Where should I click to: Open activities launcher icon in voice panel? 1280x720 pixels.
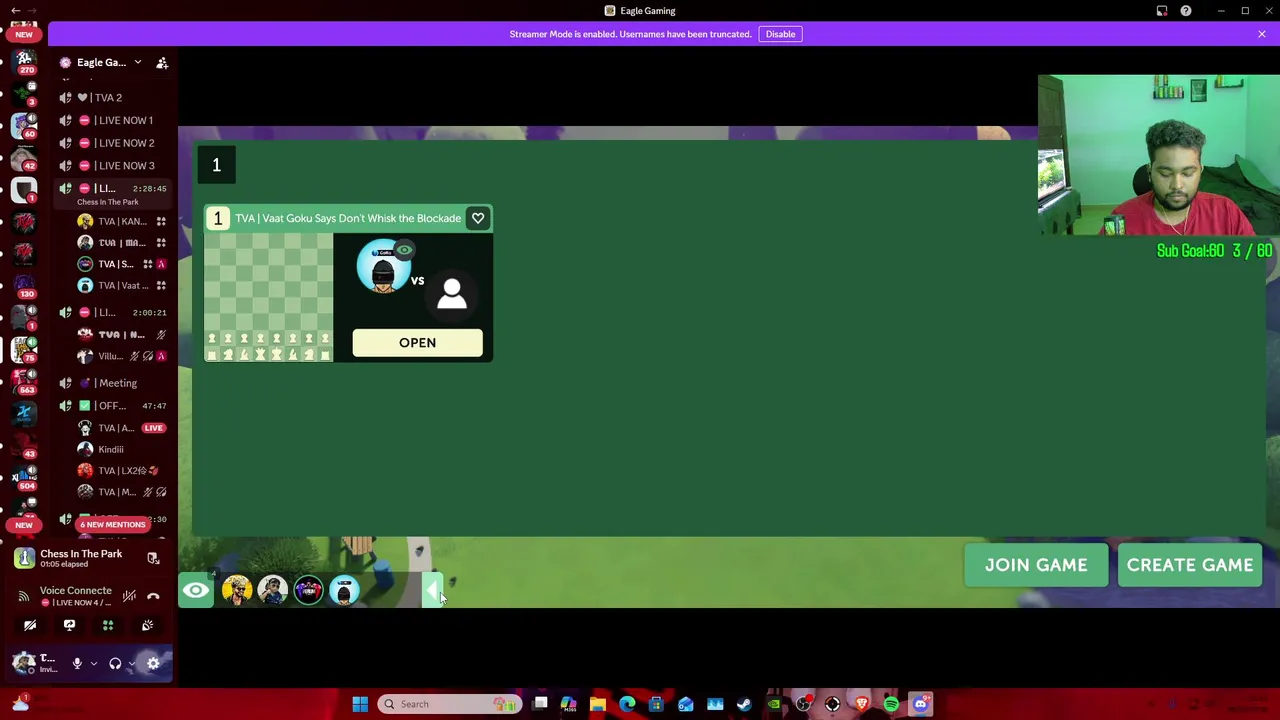[108, 626]
